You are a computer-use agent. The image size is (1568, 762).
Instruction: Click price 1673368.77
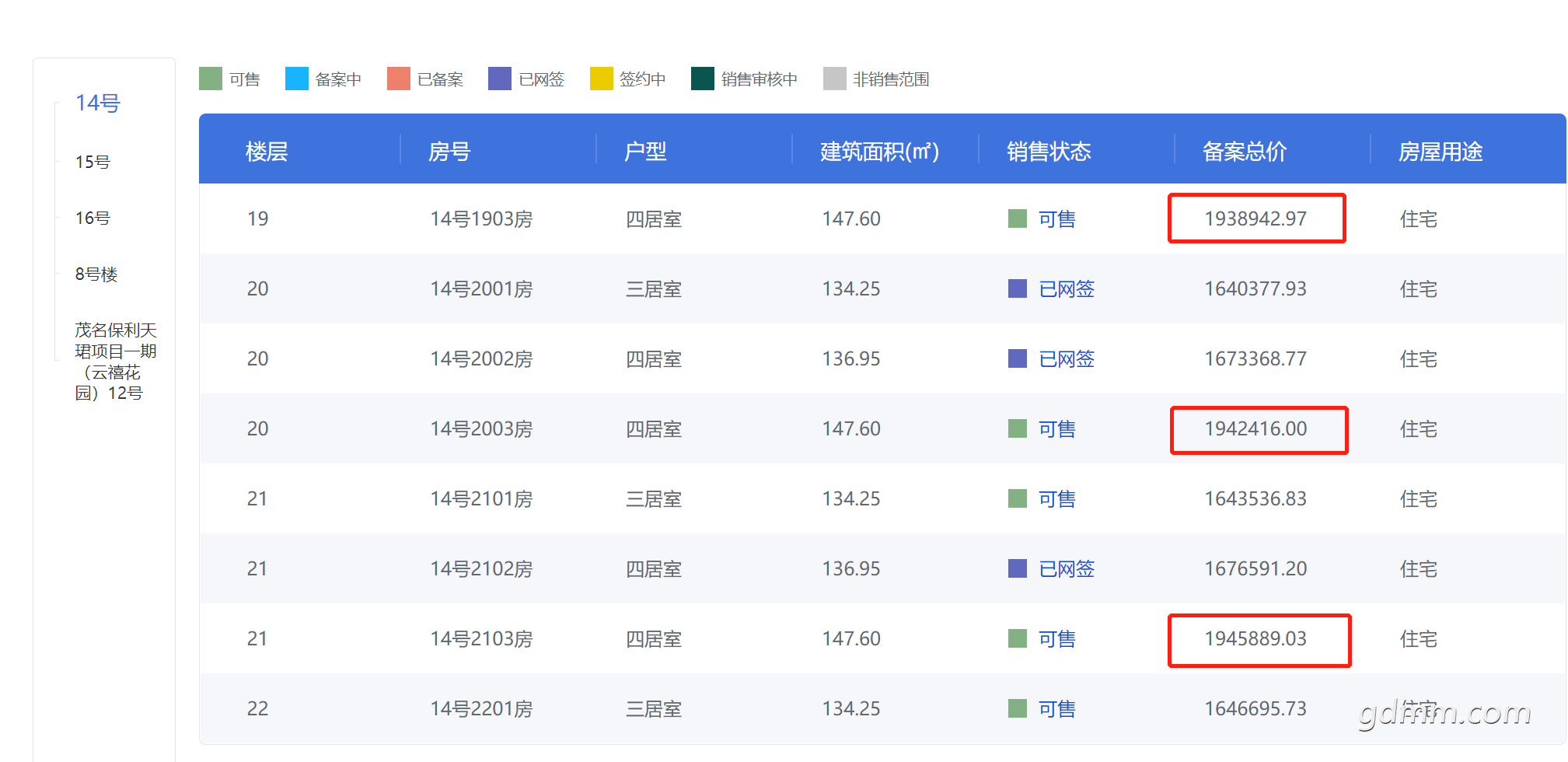pos(1255,358)
